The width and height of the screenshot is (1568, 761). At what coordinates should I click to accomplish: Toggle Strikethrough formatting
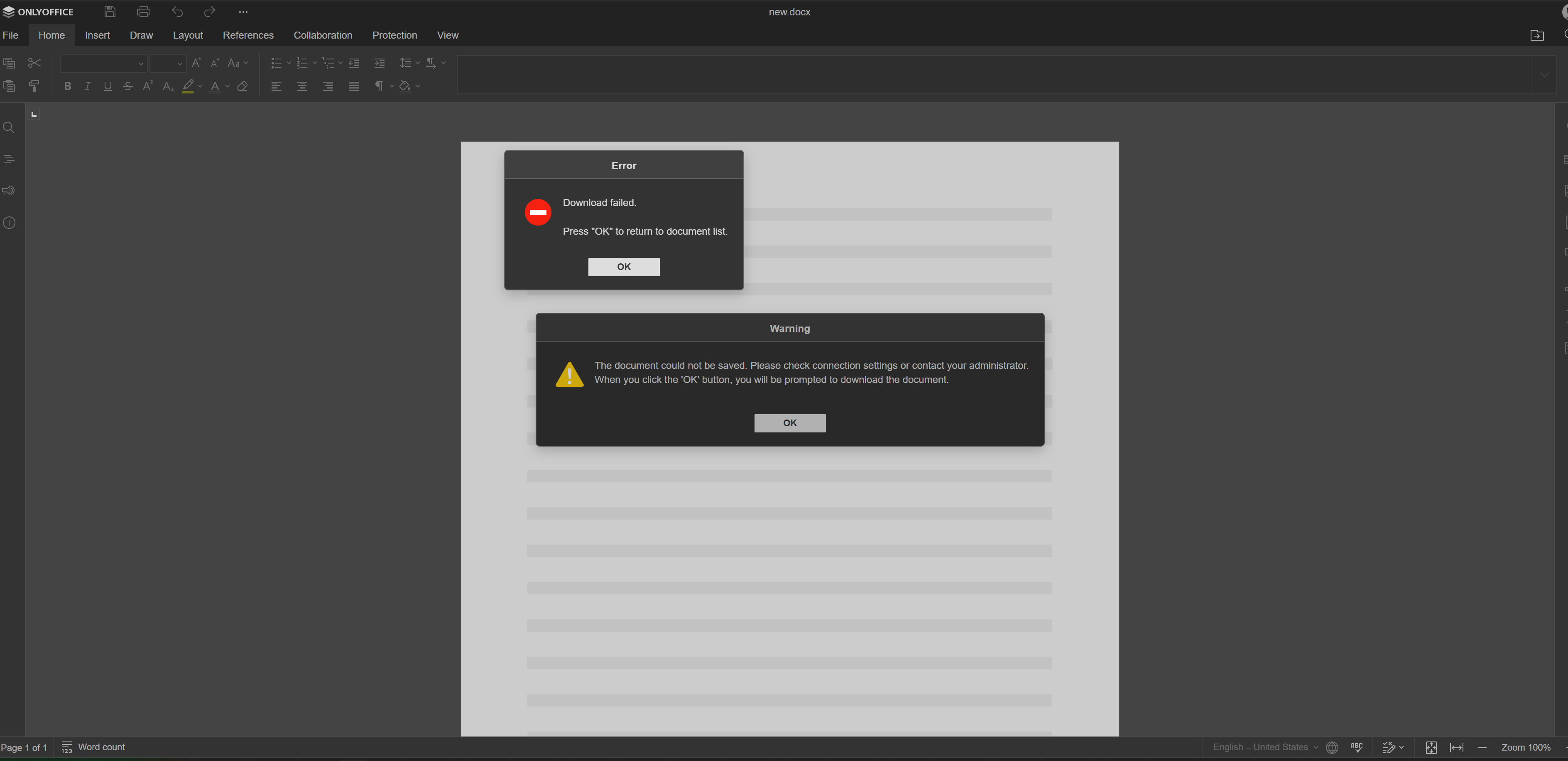128,86
